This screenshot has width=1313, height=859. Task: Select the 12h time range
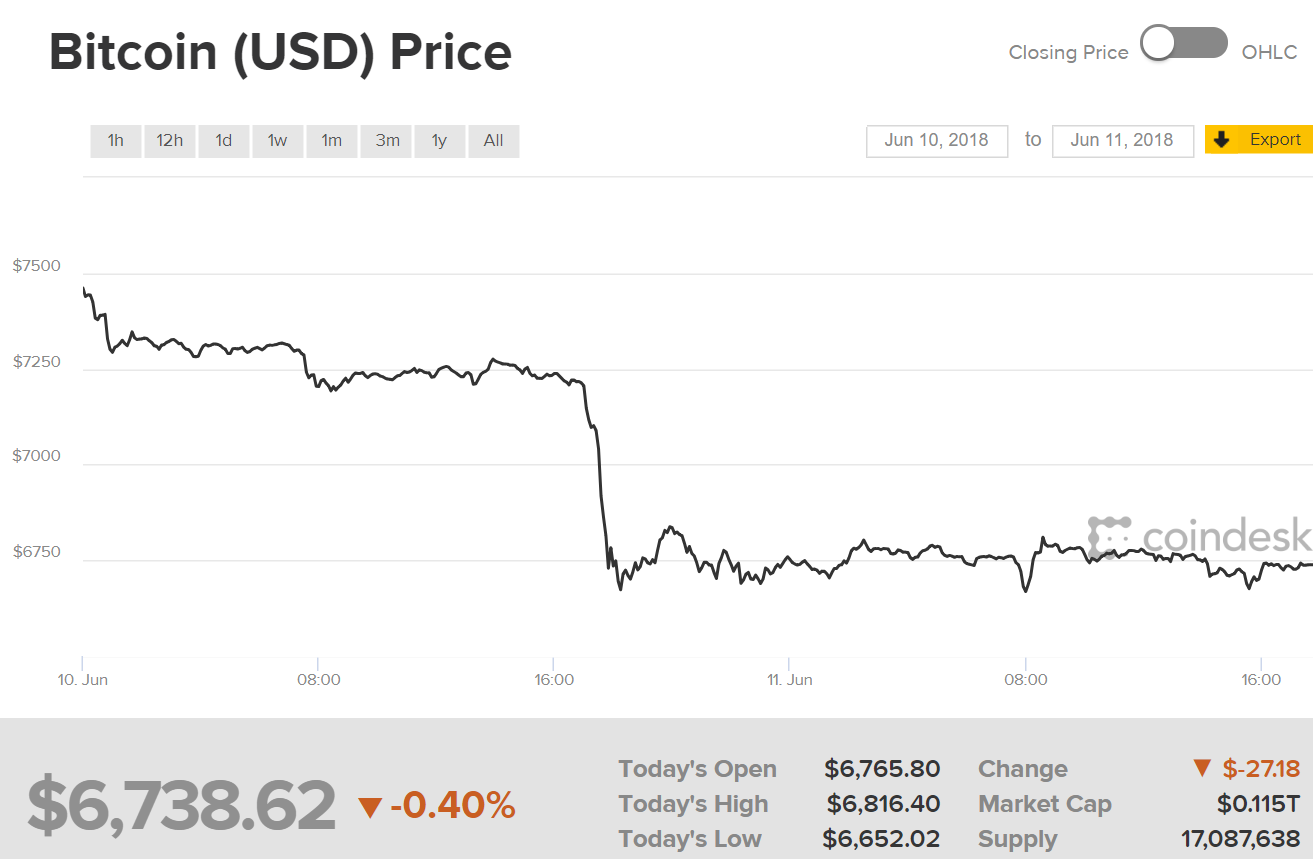tap(170, 141)
